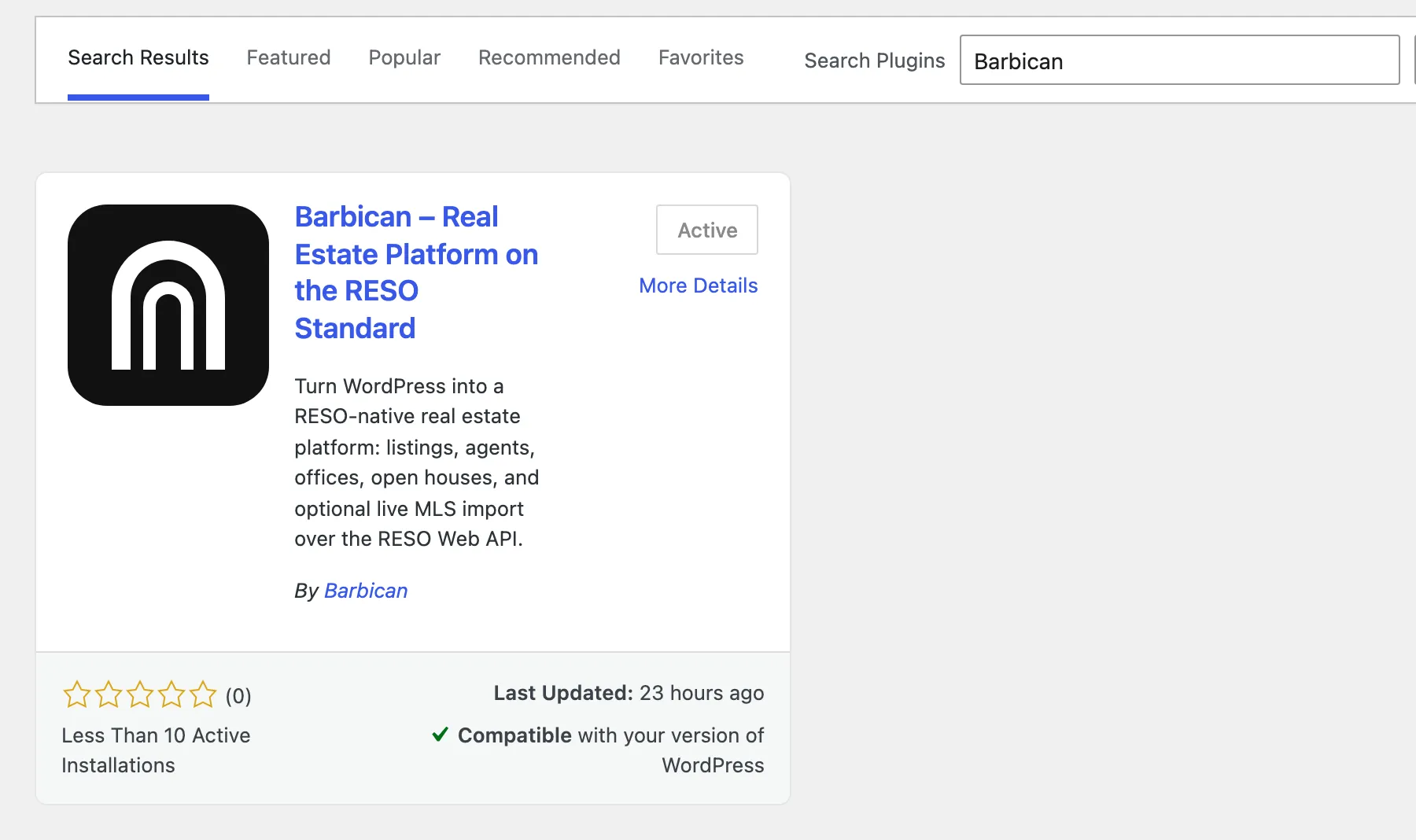Click the Active button
Screen dimensions: 1416x840
(707, 230)
